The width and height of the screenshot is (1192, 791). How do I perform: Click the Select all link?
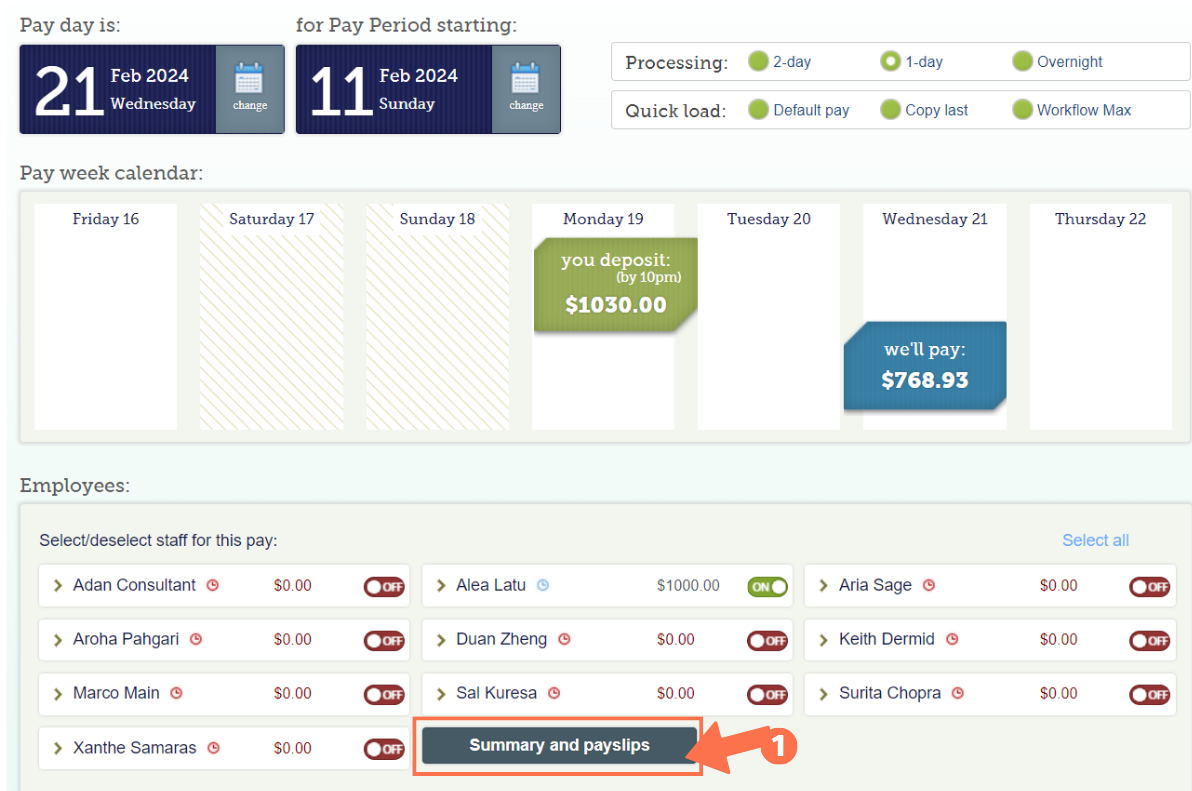1095,540
